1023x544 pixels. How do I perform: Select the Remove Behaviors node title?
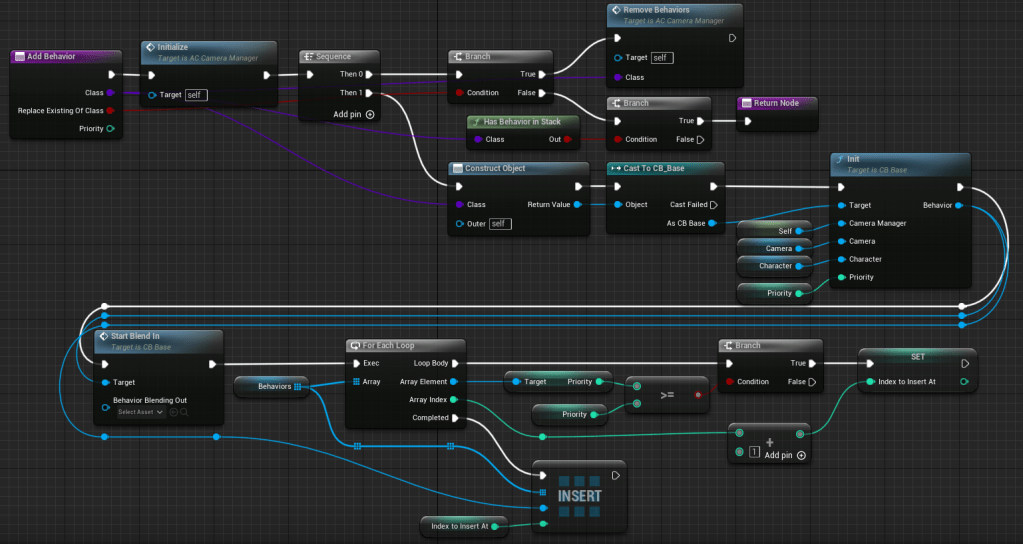click(656, 10)
